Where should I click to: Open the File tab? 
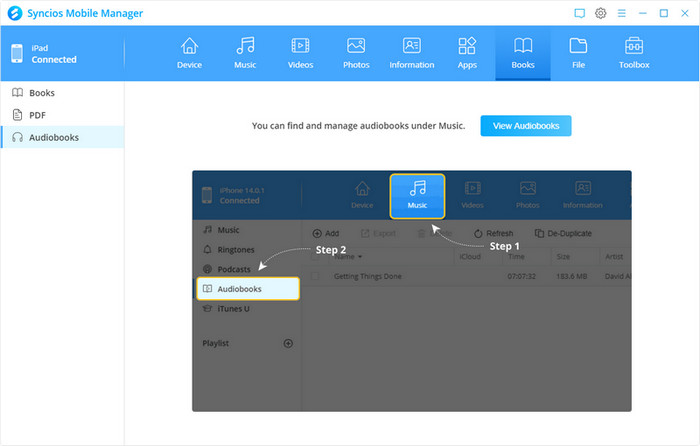pos(578,54)
